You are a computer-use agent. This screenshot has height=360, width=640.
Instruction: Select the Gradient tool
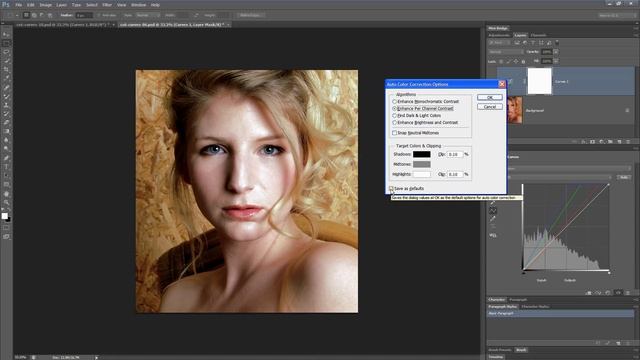coord(6,131)
